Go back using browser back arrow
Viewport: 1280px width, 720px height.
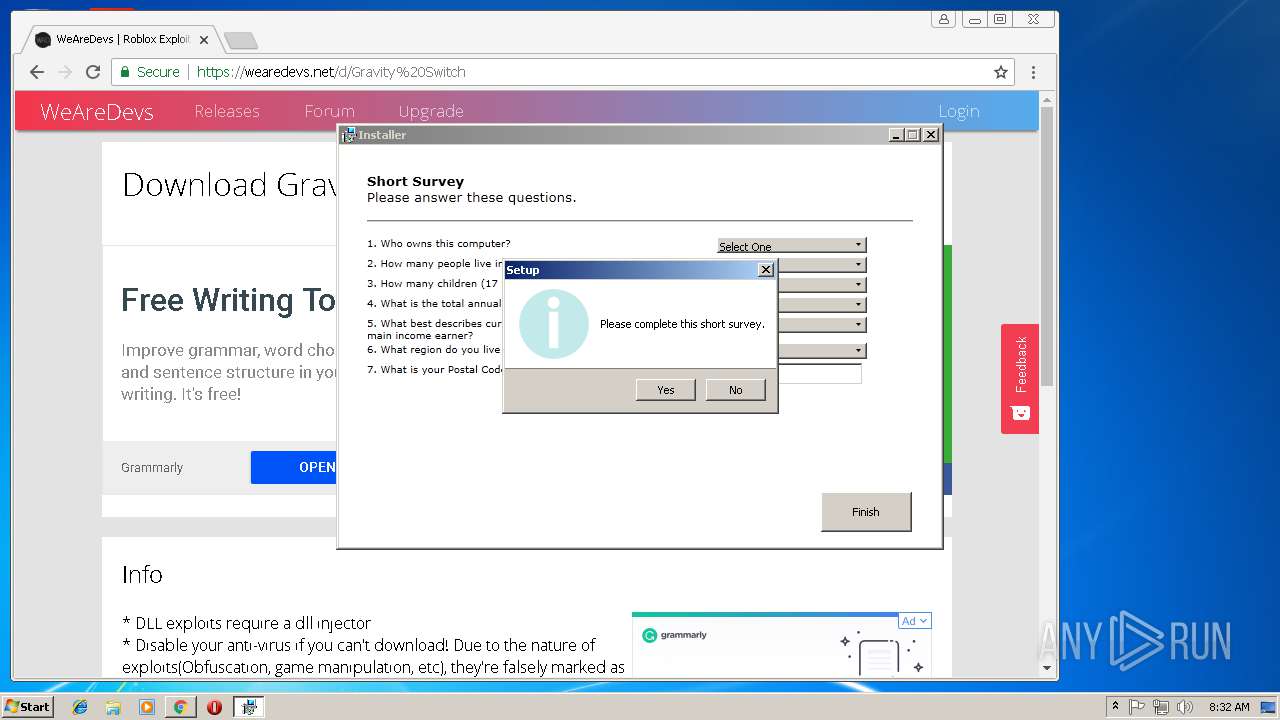(x=37, y=72)
